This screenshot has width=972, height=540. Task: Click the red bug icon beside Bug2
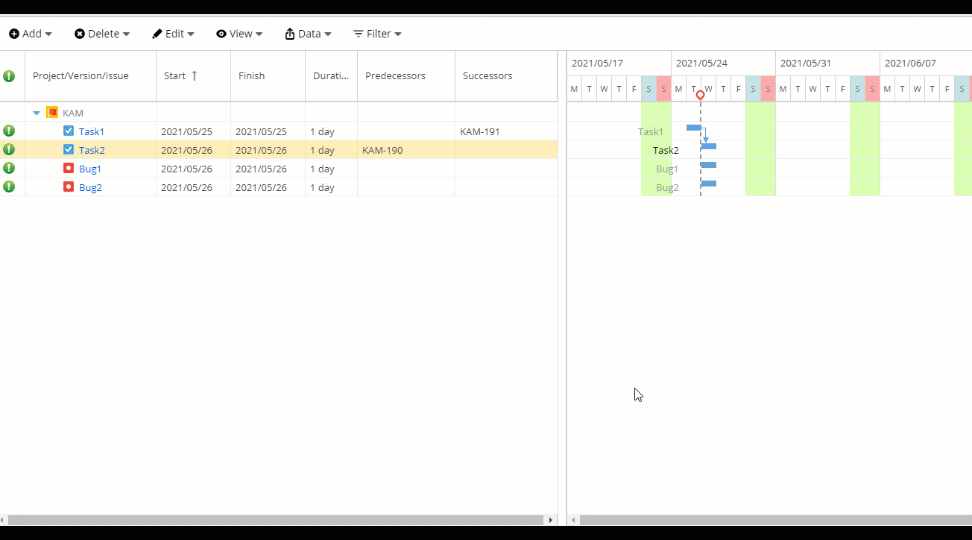click(68, 187)
